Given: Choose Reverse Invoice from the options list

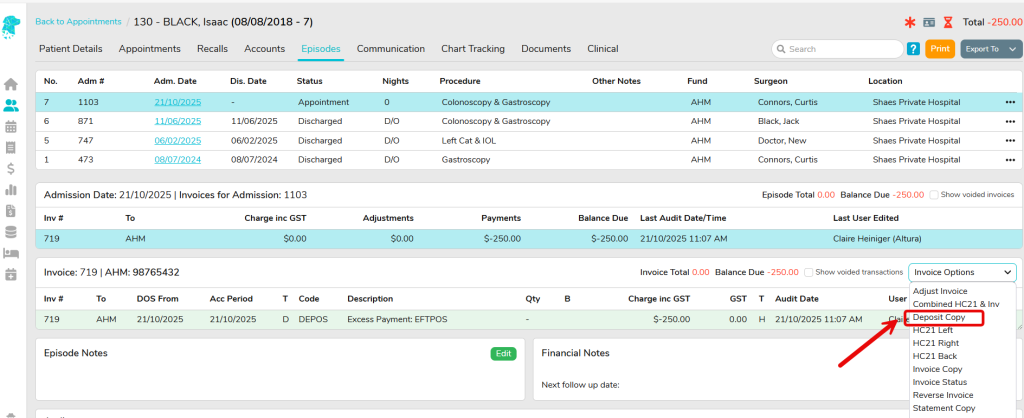Looking at the screenshot, I should [942, 395].
